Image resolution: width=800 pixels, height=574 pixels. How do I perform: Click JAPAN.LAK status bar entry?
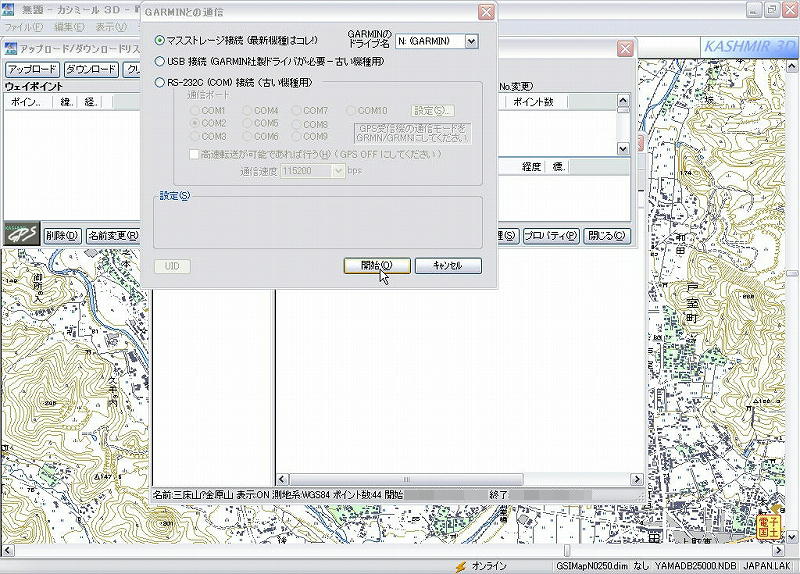[766, 566]
